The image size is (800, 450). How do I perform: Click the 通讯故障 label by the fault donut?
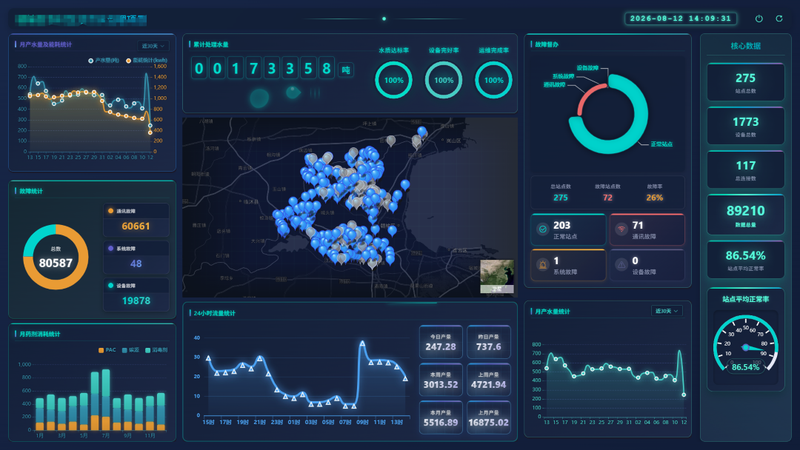pos(554,85)
